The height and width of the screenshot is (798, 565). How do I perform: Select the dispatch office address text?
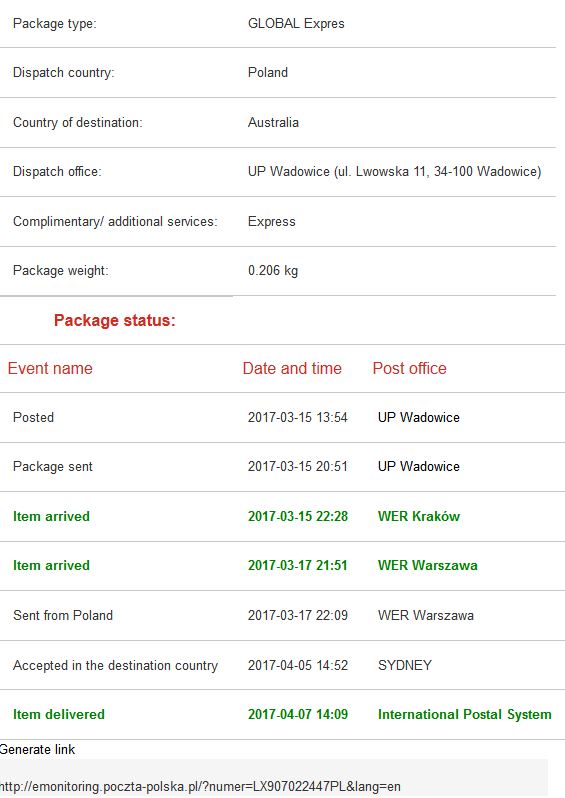click(394, 172)
